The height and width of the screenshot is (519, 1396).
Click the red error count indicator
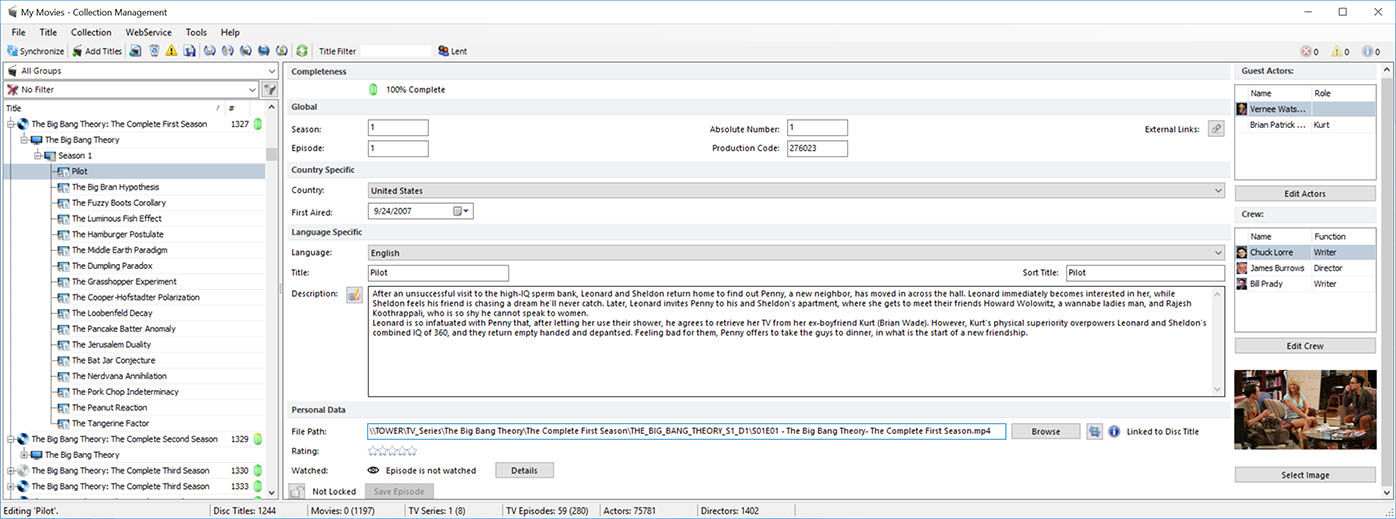pyautogui.click(x=1310, y=51)
